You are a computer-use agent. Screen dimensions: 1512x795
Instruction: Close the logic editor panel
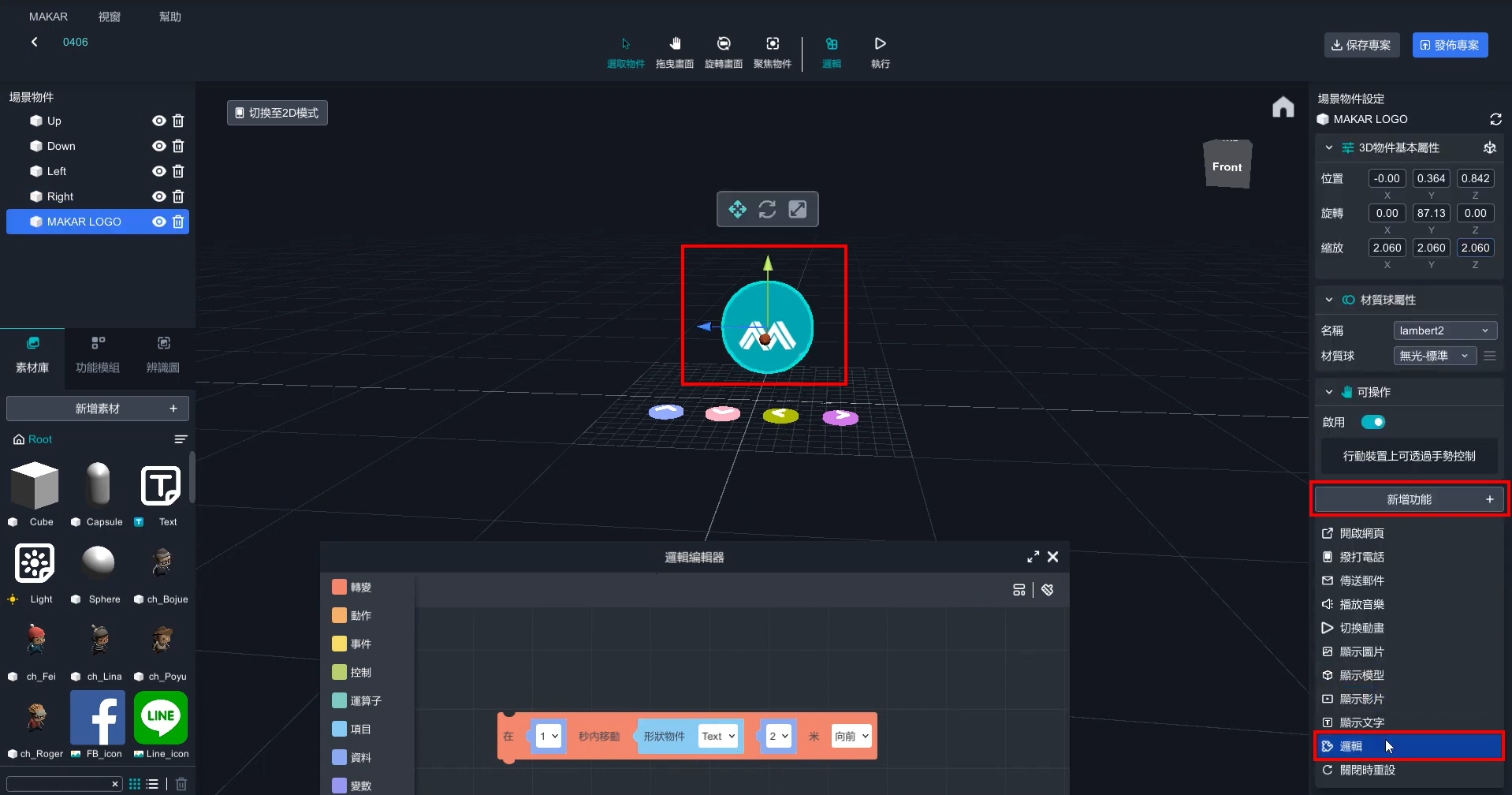click(x=1052, y=557)
